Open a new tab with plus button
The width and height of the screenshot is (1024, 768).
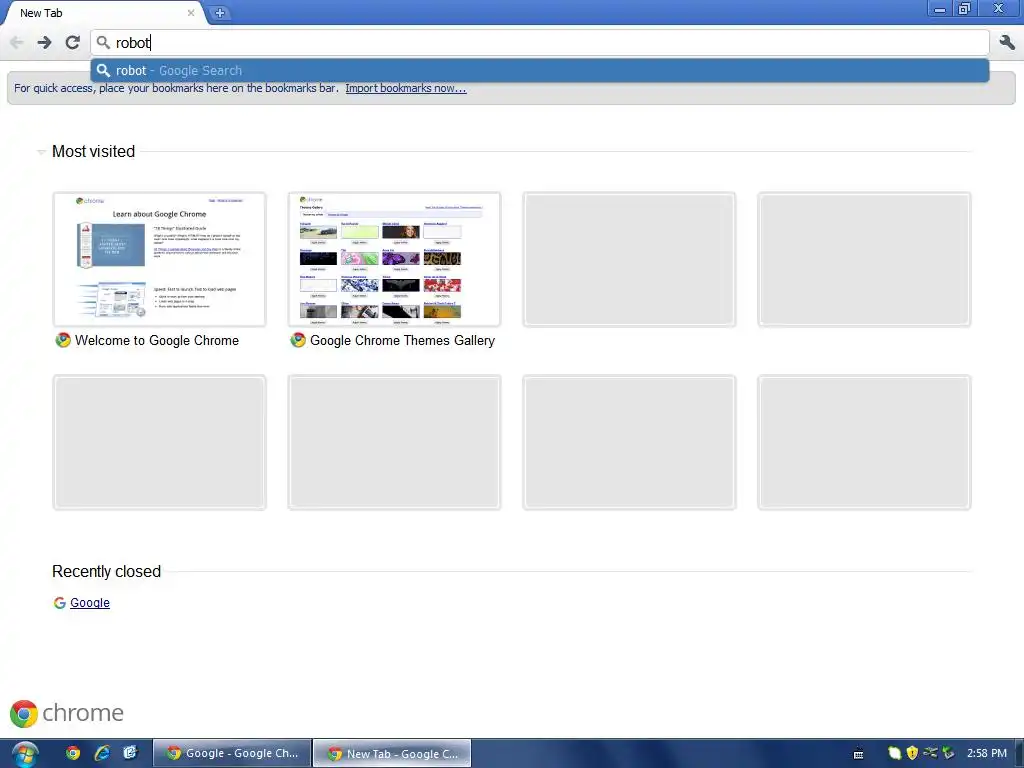220,13
